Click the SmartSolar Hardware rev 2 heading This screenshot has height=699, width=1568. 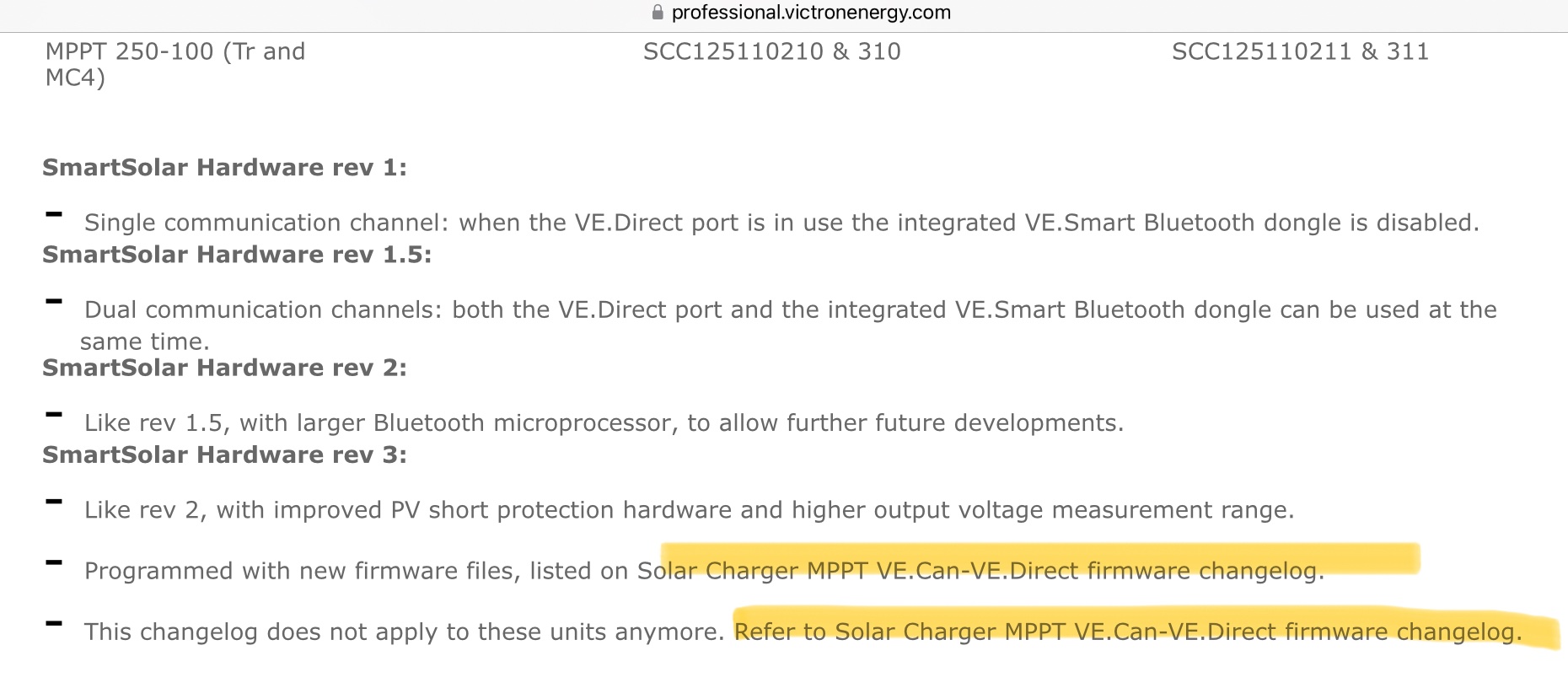[x=224, y=368]
